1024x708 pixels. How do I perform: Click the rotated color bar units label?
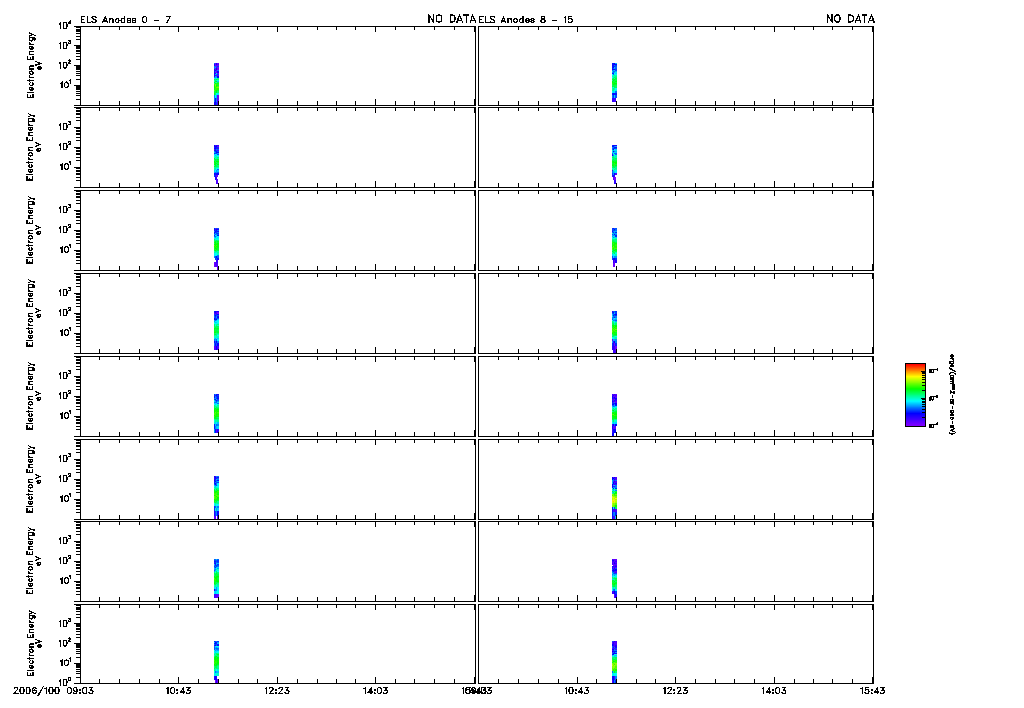[x=952, y=394]
